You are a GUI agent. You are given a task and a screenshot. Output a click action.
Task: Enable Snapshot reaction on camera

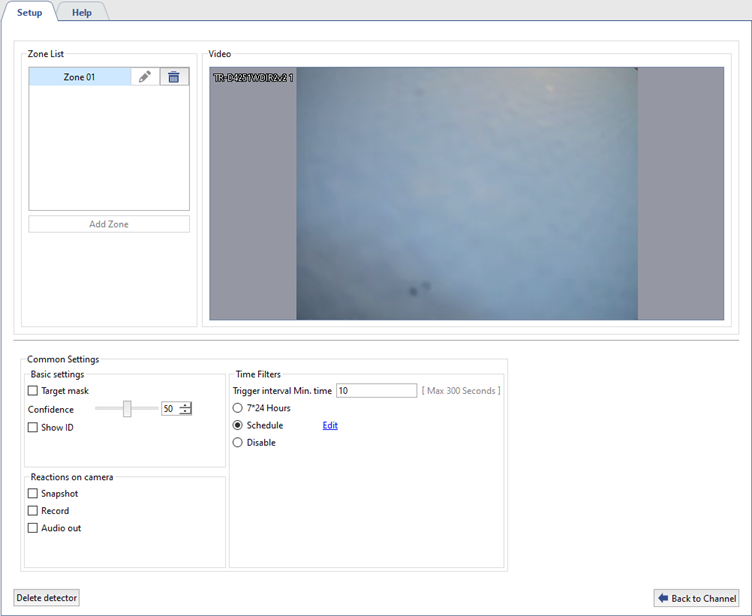(33, 494)
